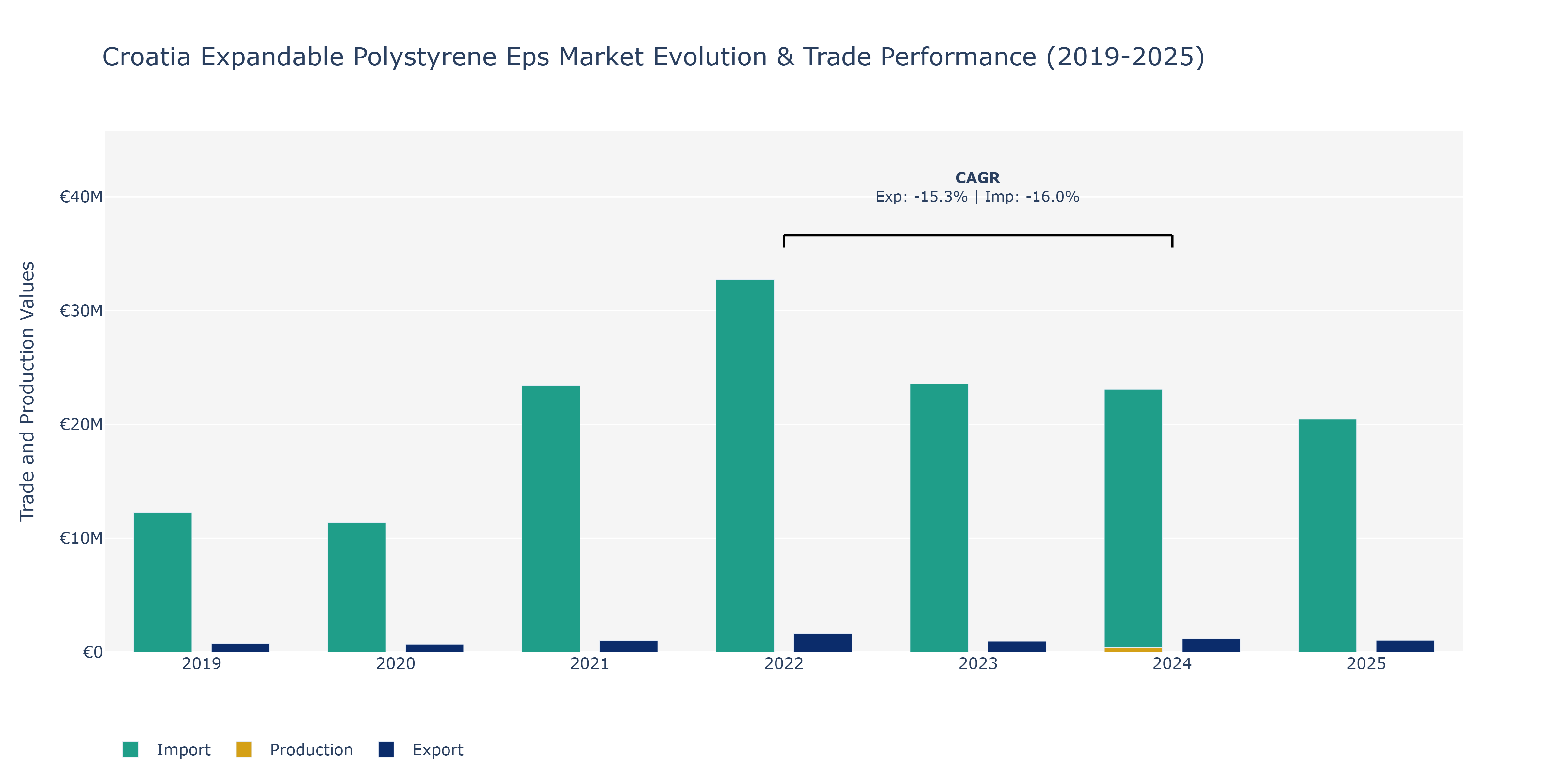Click the bold CAGR annotation heading
Viewport: 1568px width, 784px height.
tap(978, 178)
